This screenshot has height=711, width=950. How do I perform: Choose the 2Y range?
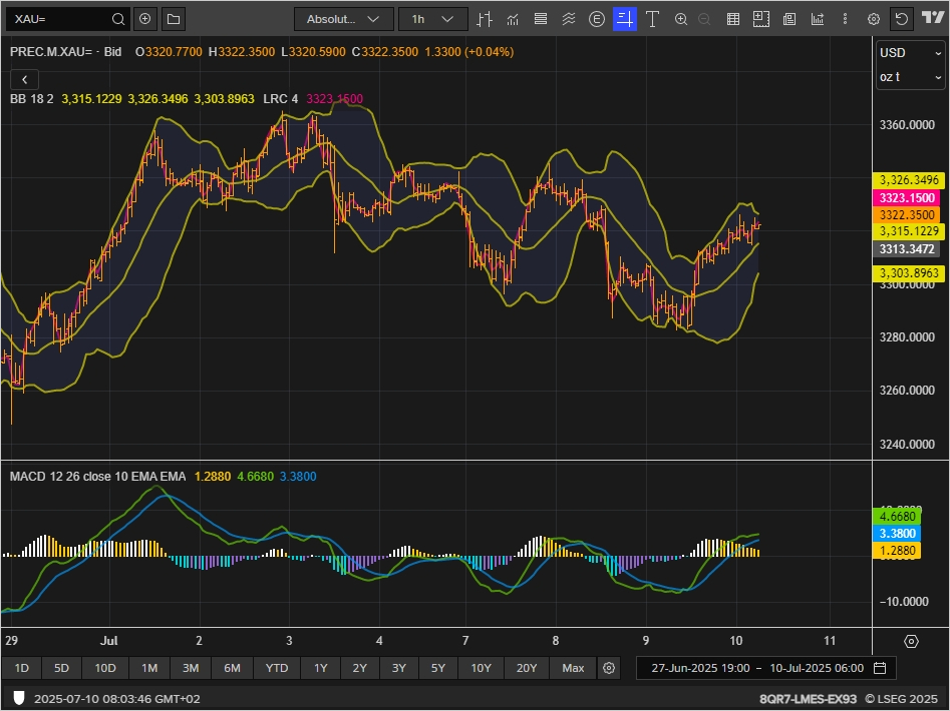tap(360, 668)
